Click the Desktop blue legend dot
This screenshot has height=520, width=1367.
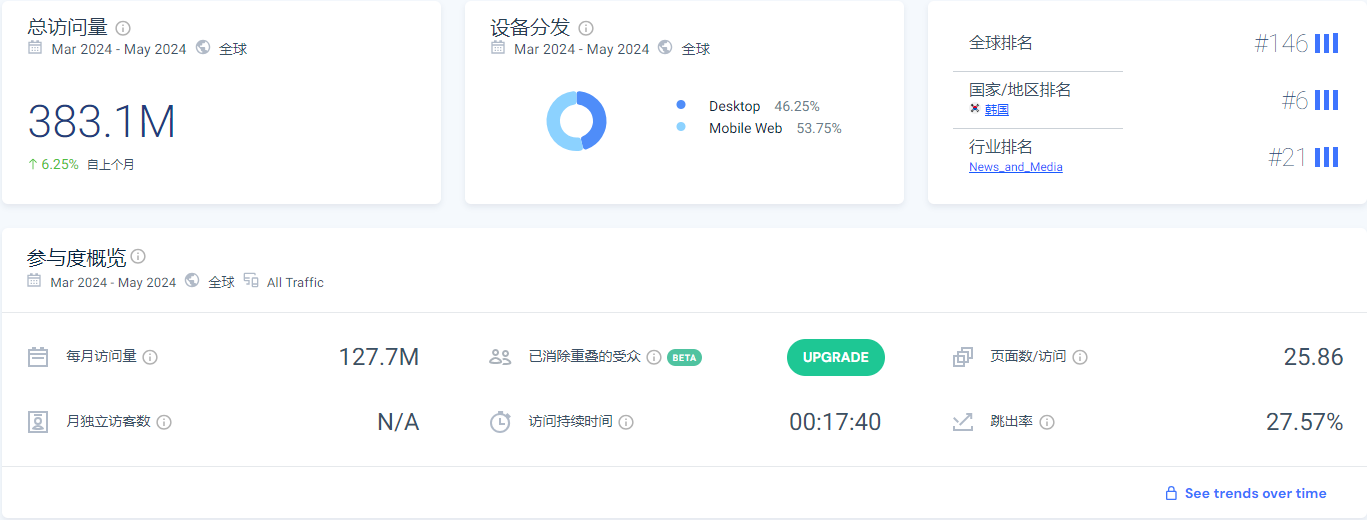pos(681,105)
